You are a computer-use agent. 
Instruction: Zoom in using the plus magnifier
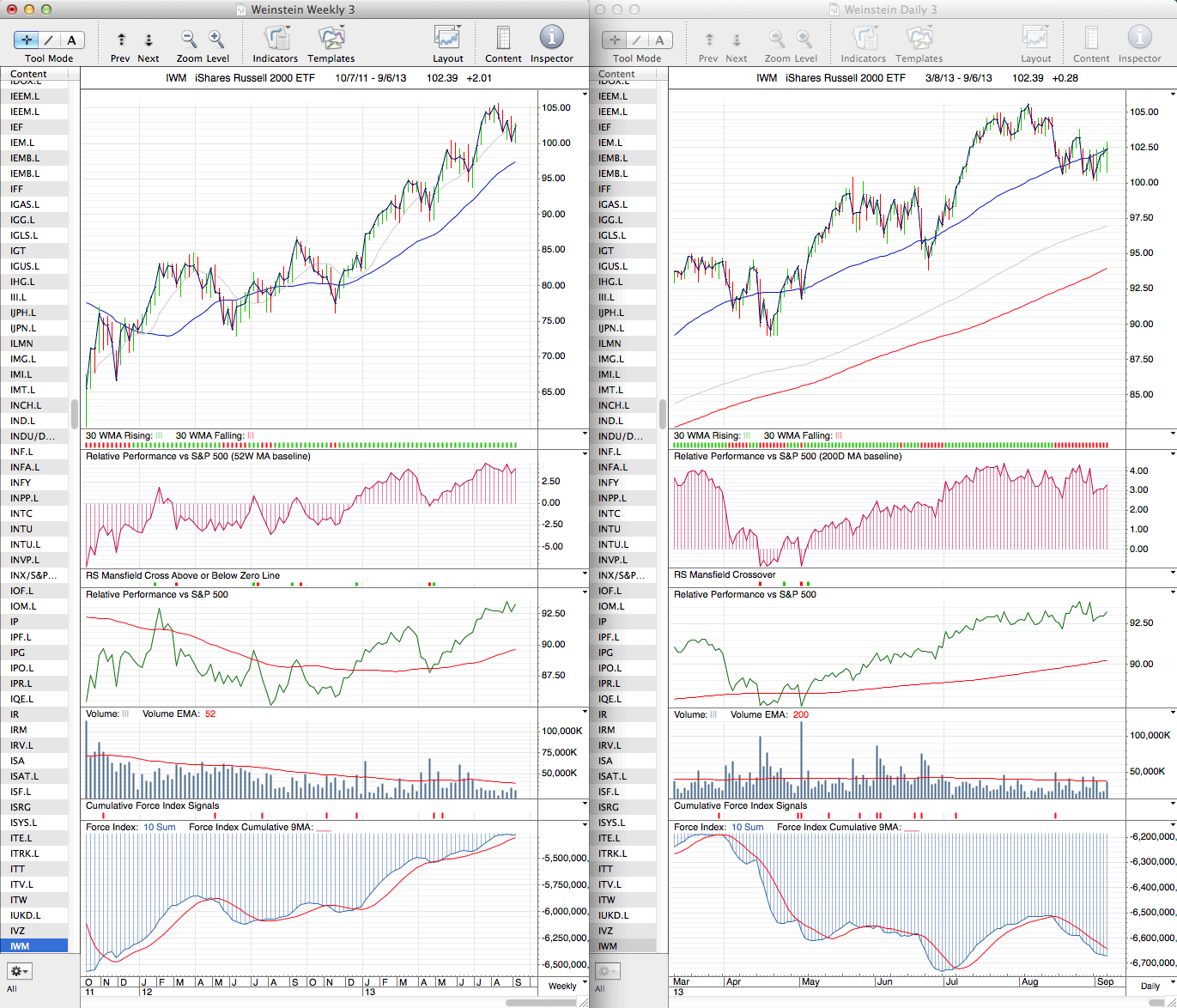pos(216,39)
